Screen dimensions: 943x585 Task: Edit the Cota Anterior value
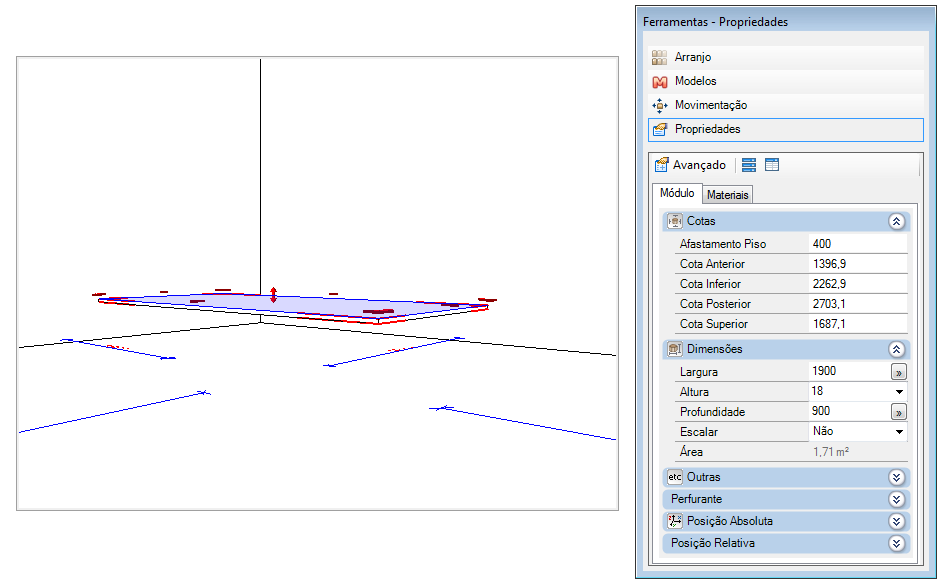tap(858, 263)
